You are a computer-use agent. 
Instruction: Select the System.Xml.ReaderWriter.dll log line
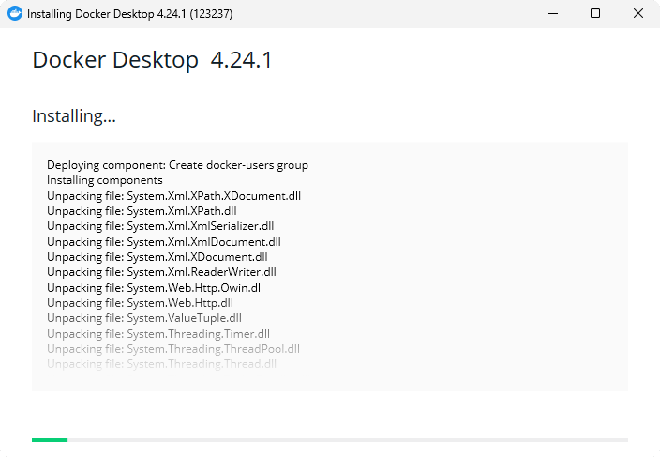pos(162,272)
